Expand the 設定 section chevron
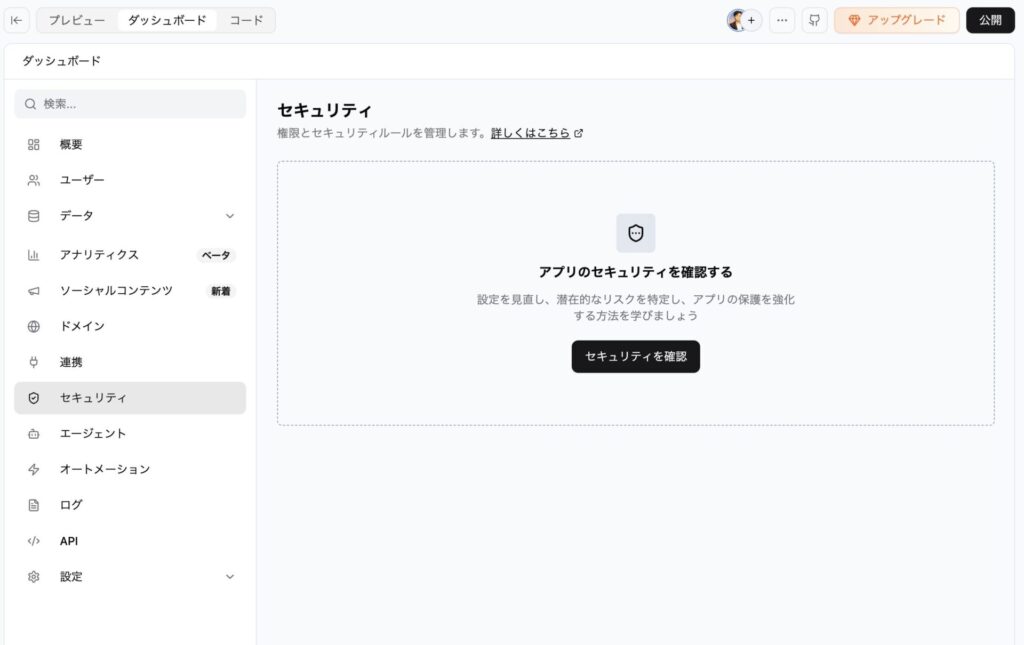Image resolution: width=1024 pixels, height=645 pixels. [x=230, y=577]
